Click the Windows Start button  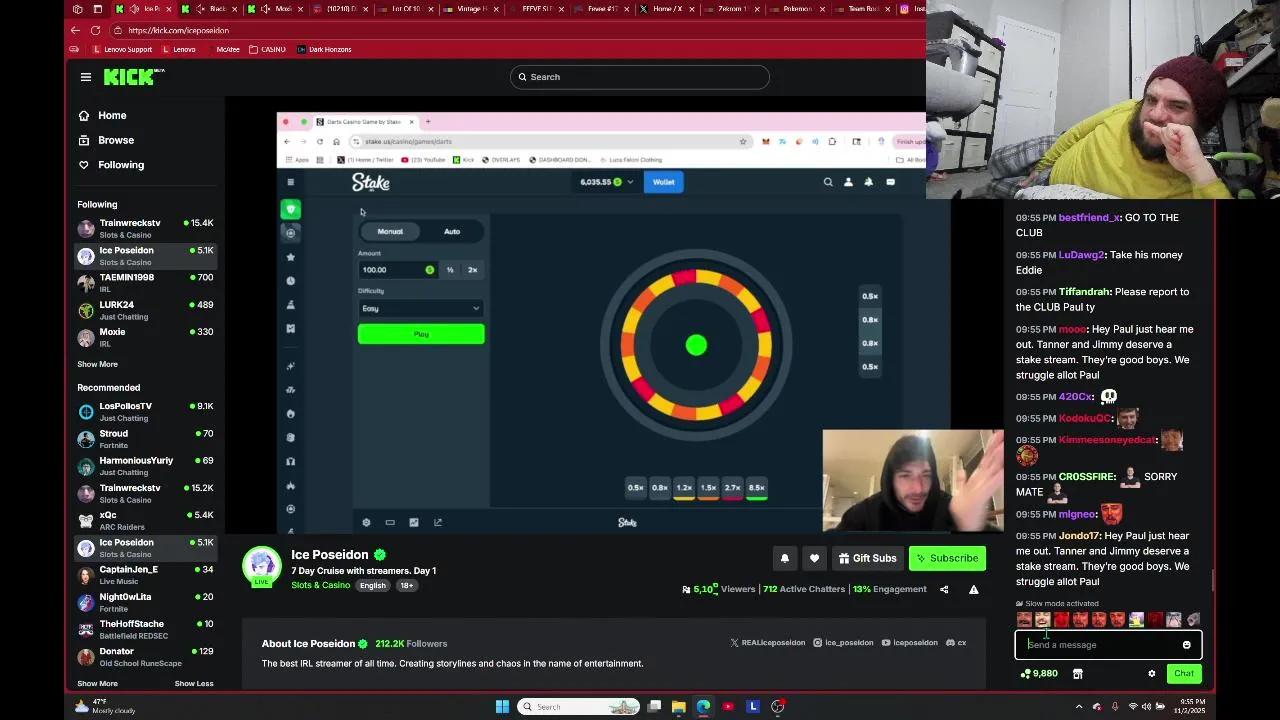pos(502,707)
